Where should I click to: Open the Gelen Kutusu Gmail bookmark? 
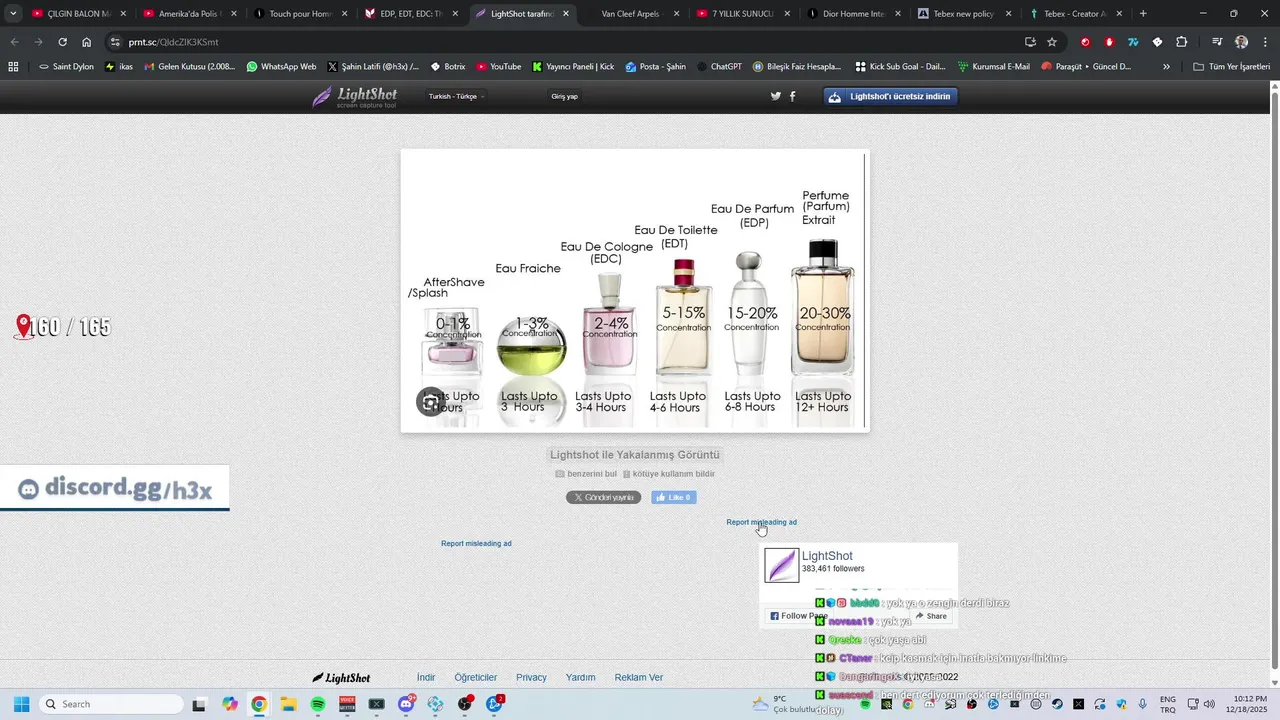coord(189,66)
